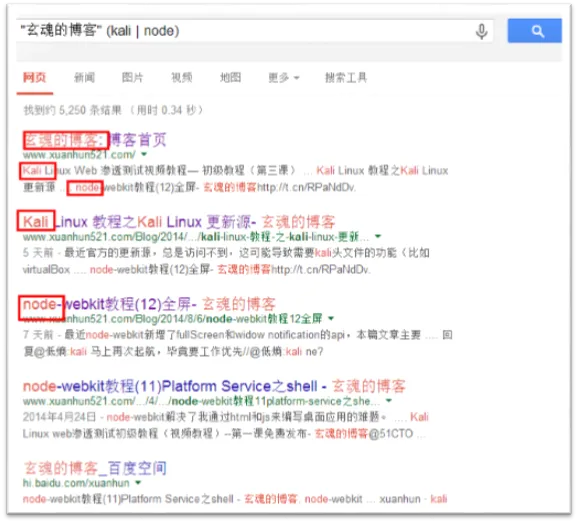Expand arrow beside 11platform-service URL
Viewport: 578px width, 523px height.
point(389,400)
